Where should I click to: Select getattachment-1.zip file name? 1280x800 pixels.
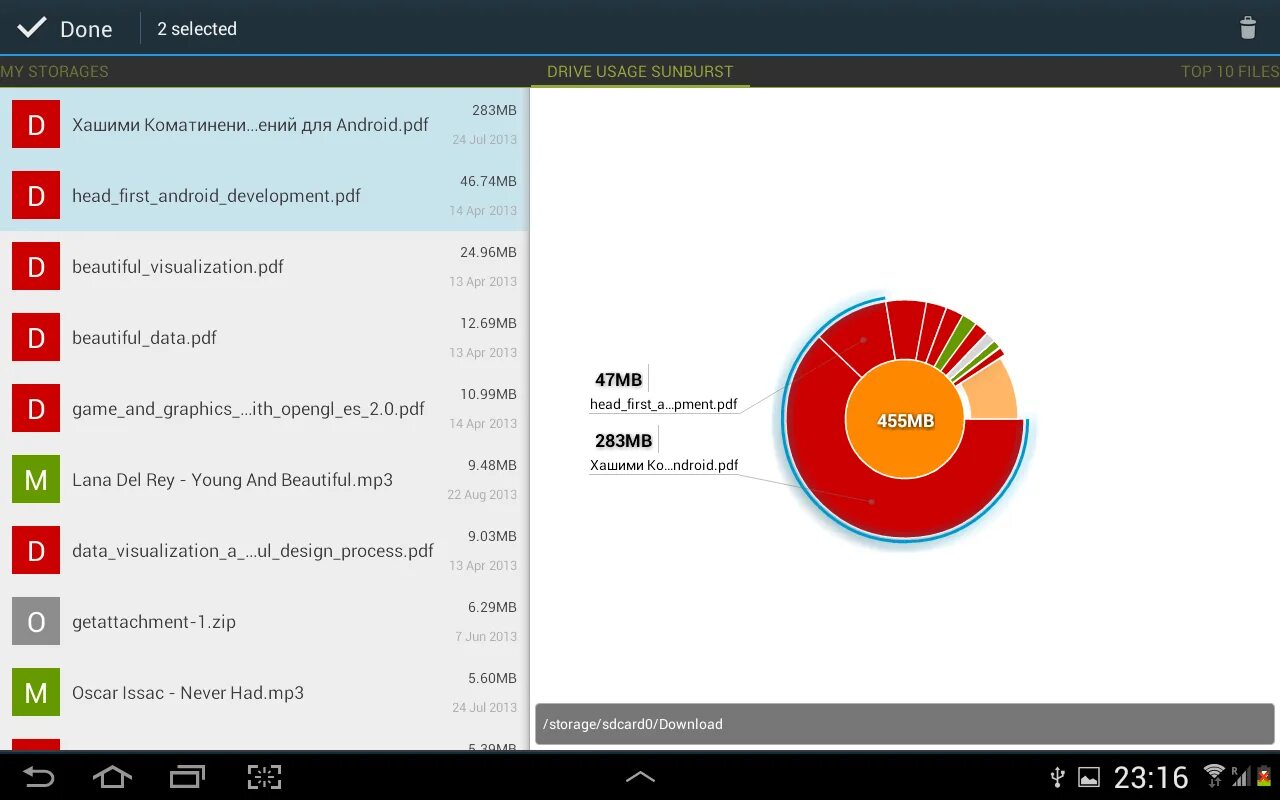click(x=154, y=622)
